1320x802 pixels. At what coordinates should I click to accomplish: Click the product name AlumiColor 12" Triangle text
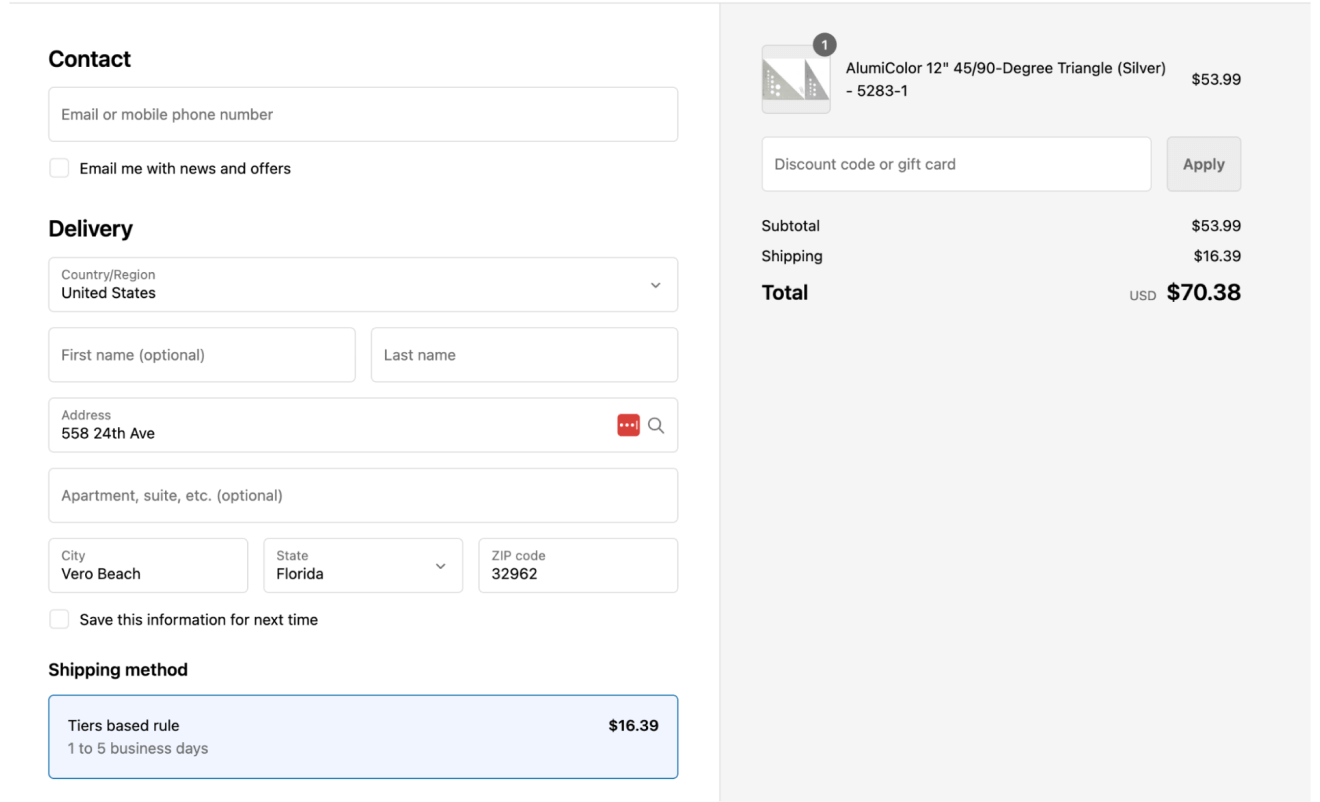[1006, 79]
